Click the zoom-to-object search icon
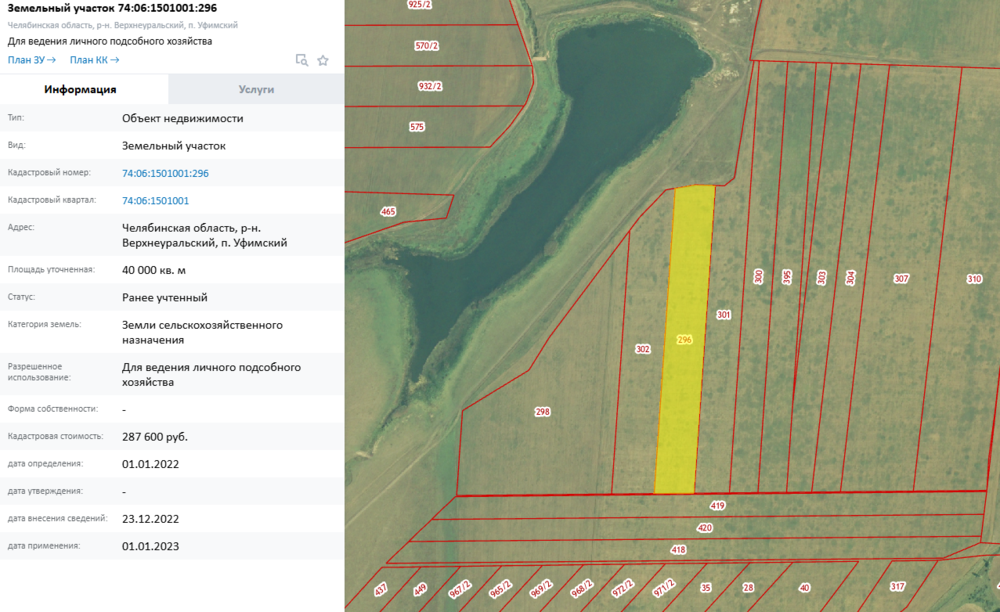This screenshot has width=1000, height=612. point(302,60)
